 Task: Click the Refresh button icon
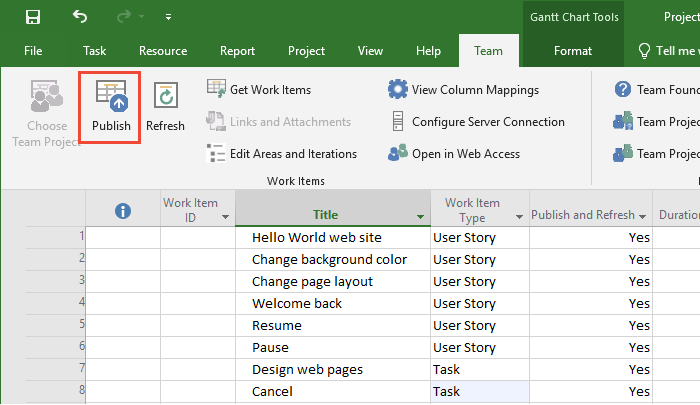[166, 95]
